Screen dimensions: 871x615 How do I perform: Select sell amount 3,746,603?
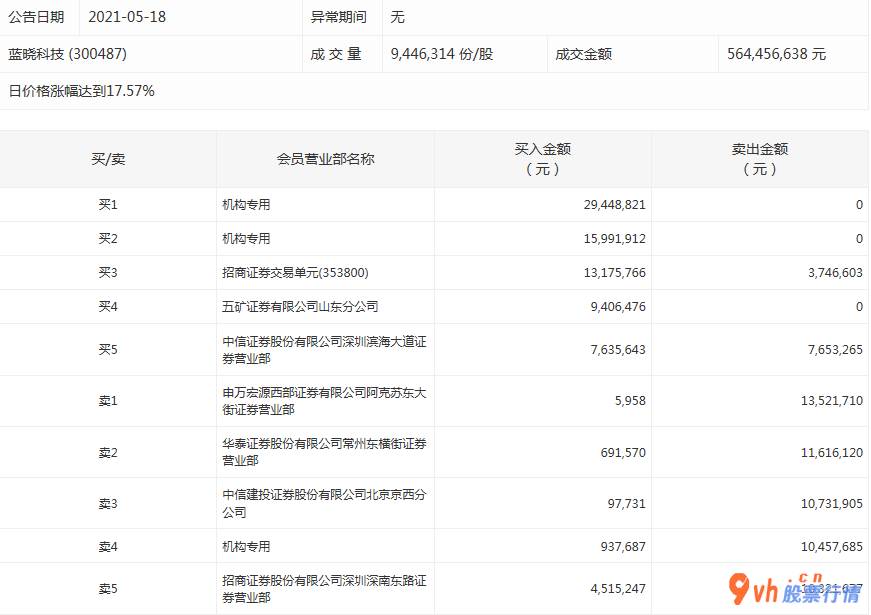click(835, 273)
